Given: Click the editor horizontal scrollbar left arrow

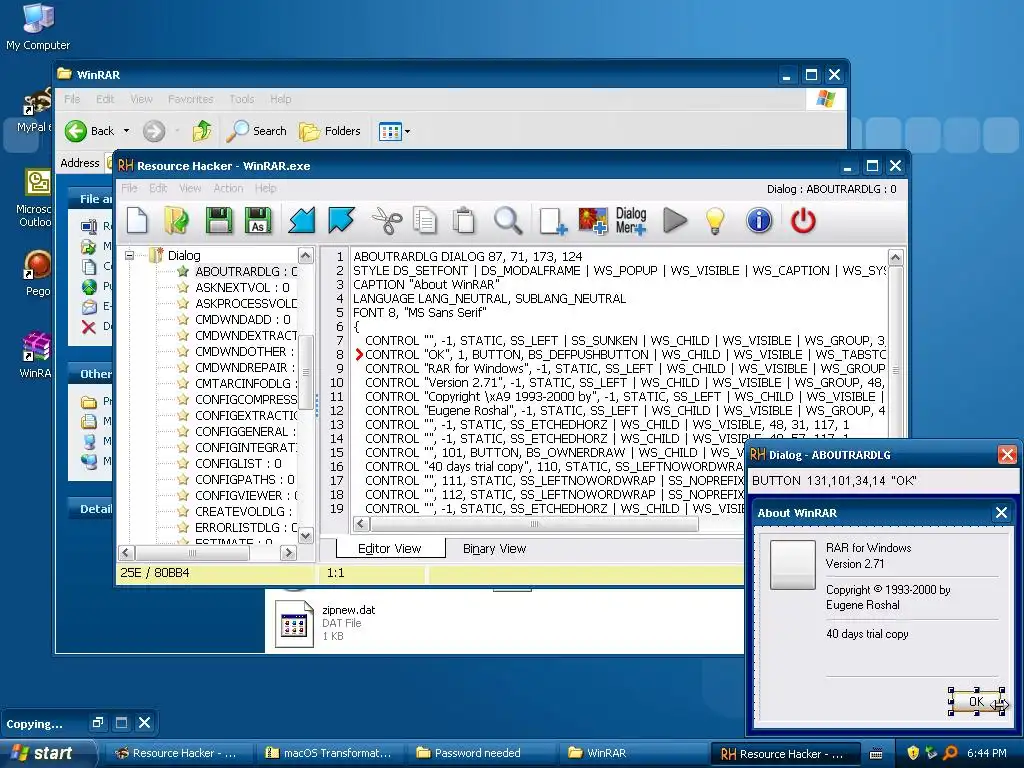Looking at the screenshot, I should tap(361, 524).
